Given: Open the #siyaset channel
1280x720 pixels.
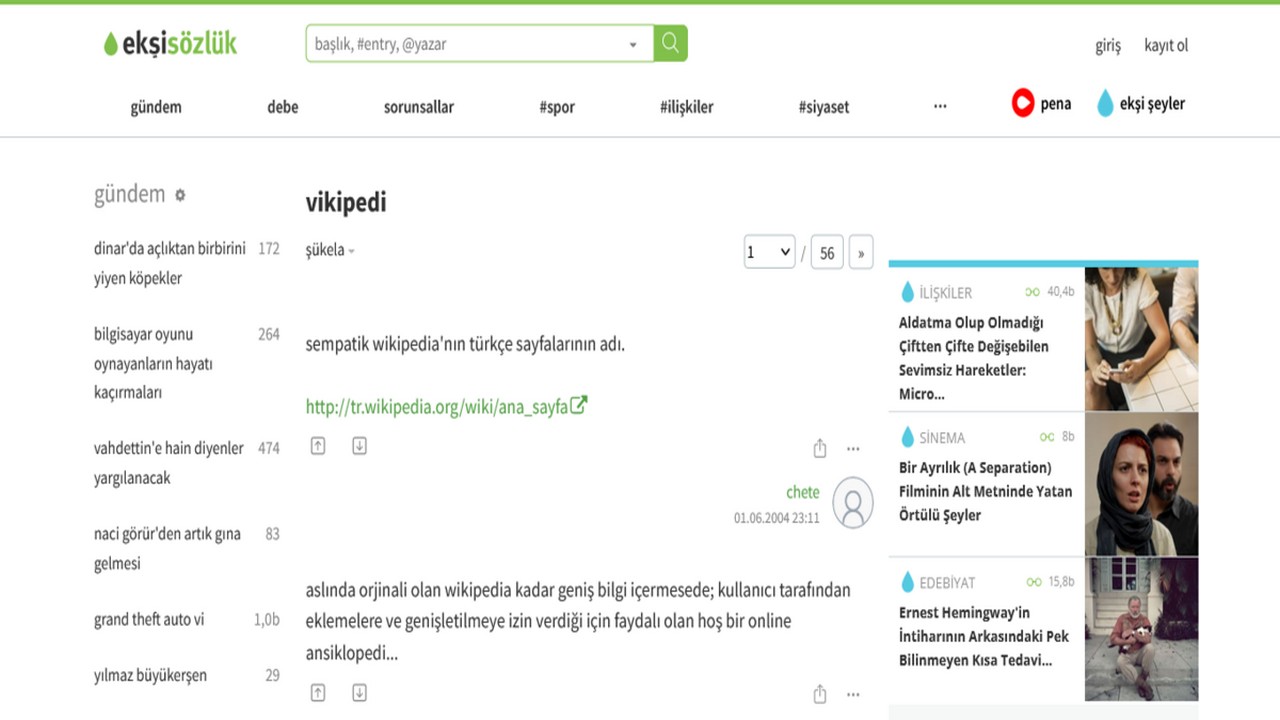Looking at the screenshot, I should click(x=823, y=107).
